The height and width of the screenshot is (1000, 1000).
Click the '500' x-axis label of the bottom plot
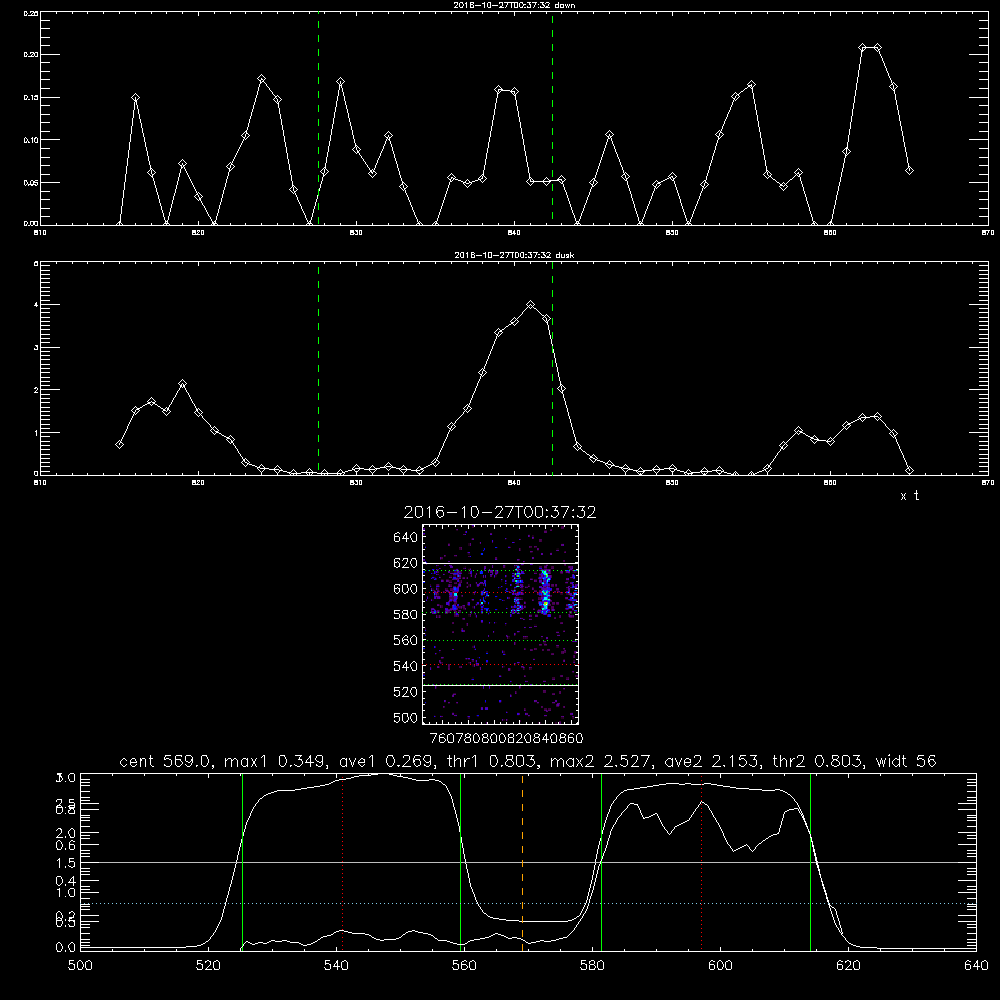pyautogui.click(x=80, y=966)
